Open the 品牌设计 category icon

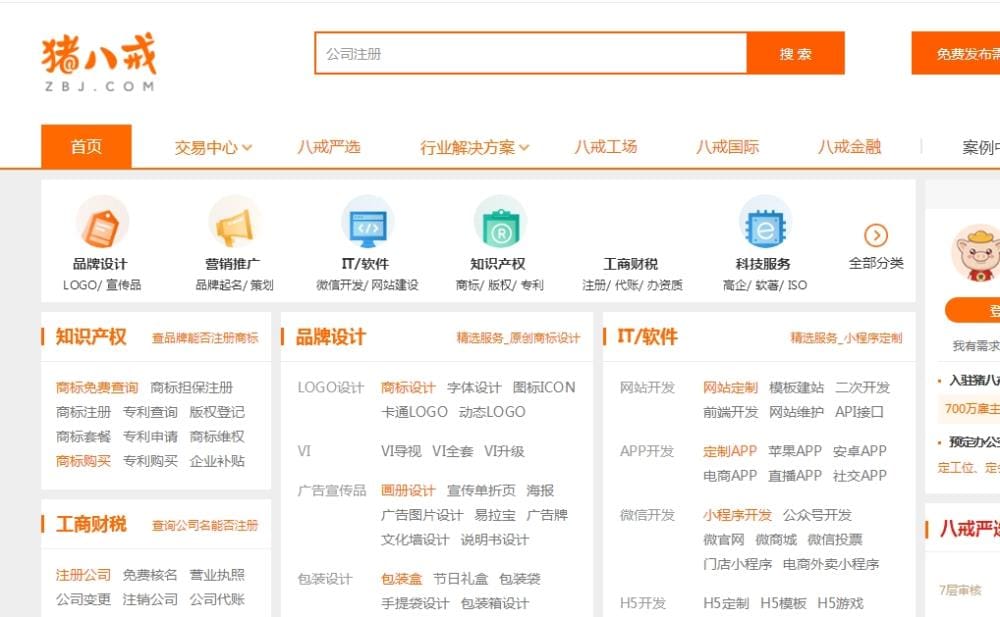pyautogui.click(x=100, y=228)
